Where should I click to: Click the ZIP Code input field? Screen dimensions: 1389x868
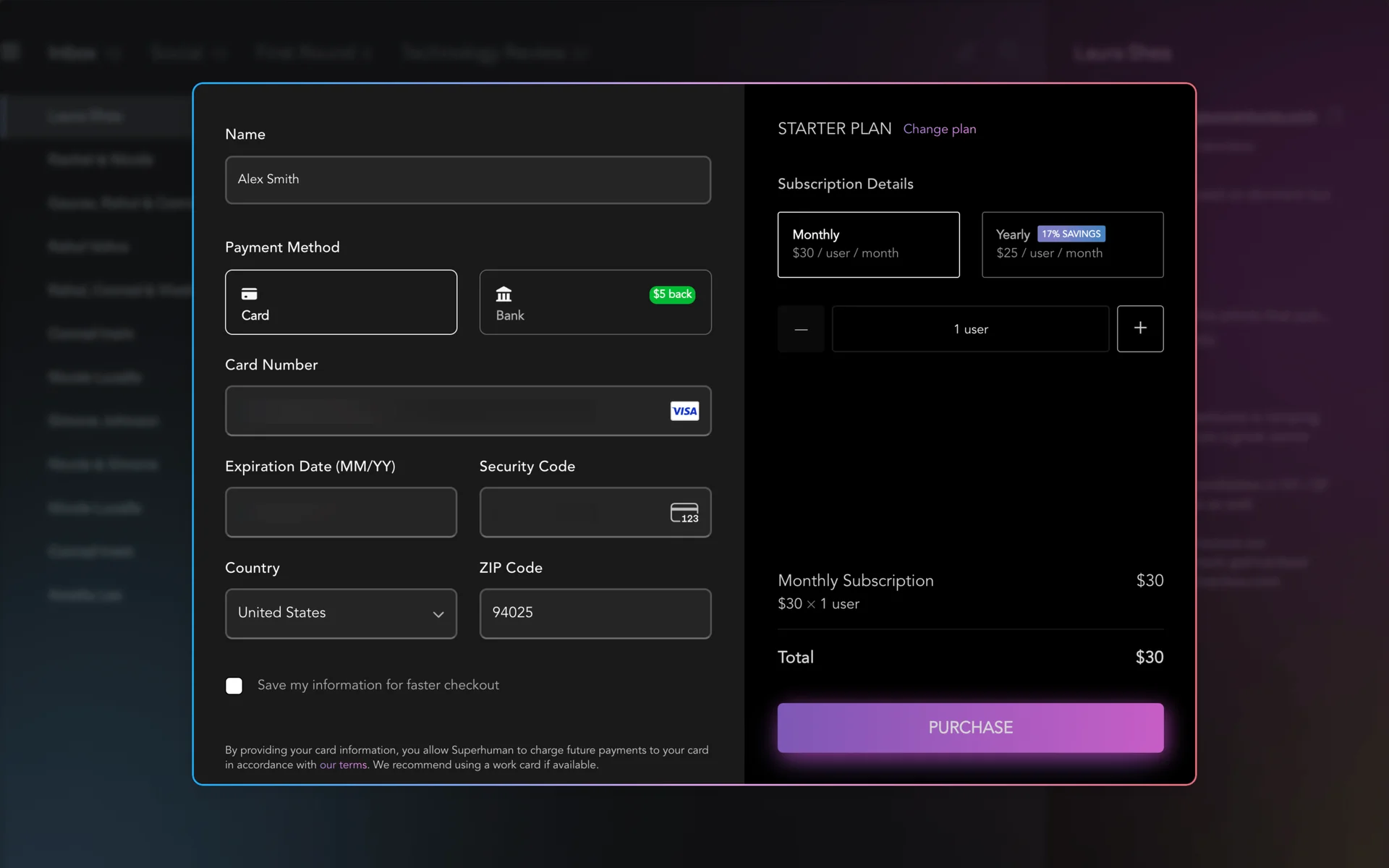coord(595,613)
